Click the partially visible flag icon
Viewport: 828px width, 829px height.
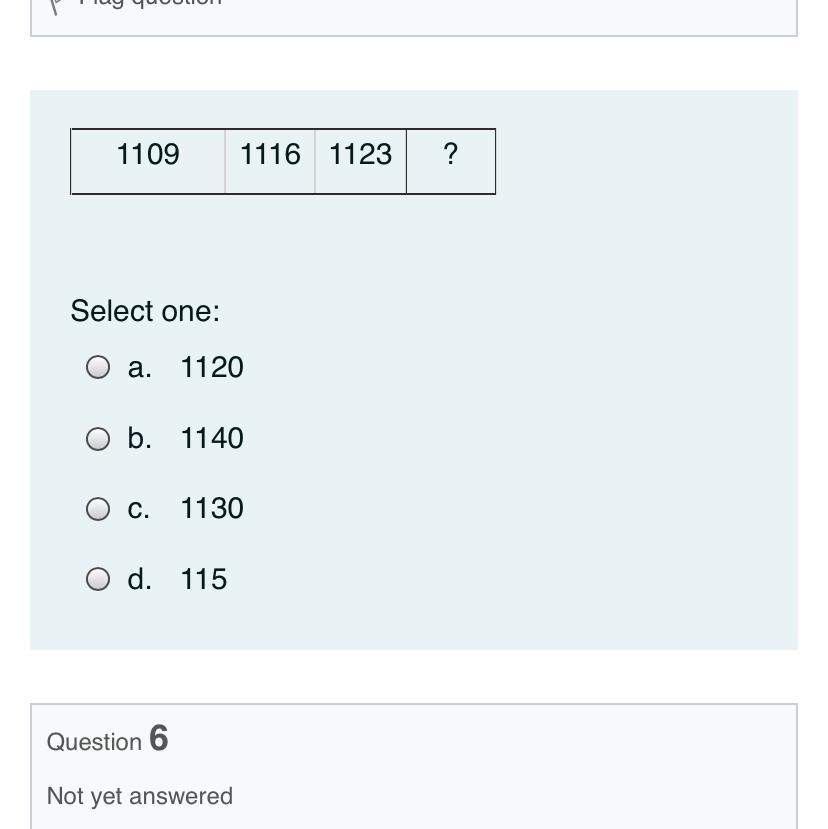[x=56, y=4]
